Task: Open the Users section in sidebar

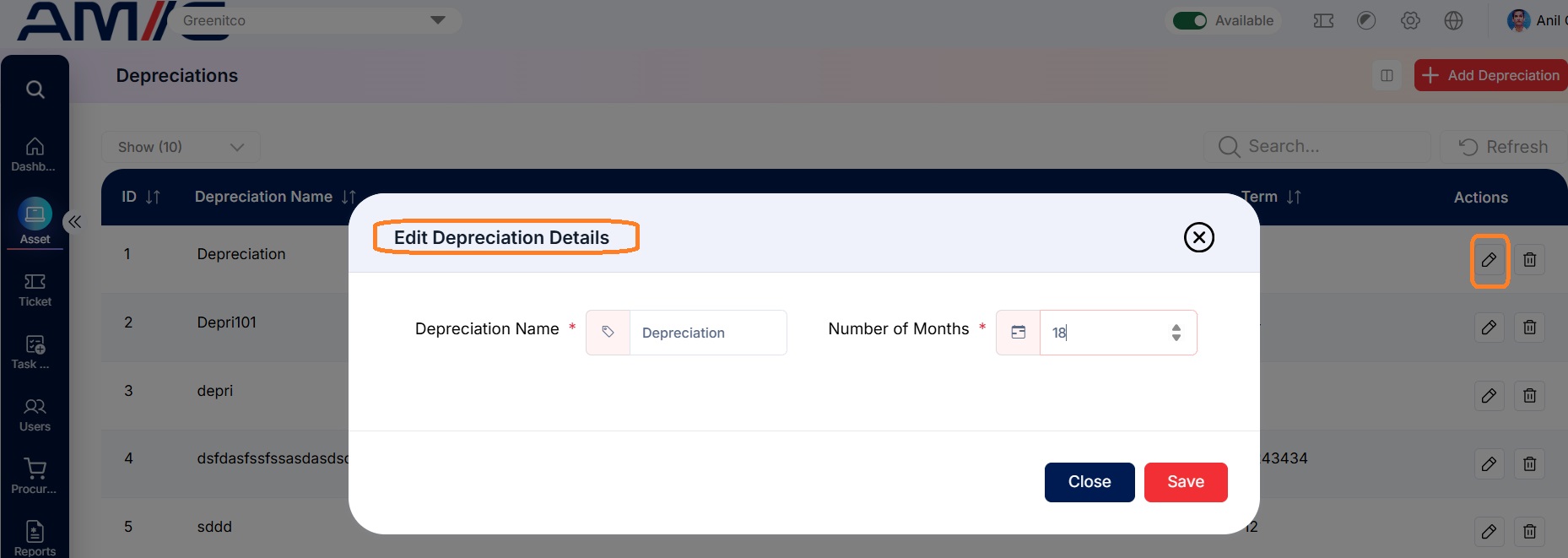Action: pos(35,414)
